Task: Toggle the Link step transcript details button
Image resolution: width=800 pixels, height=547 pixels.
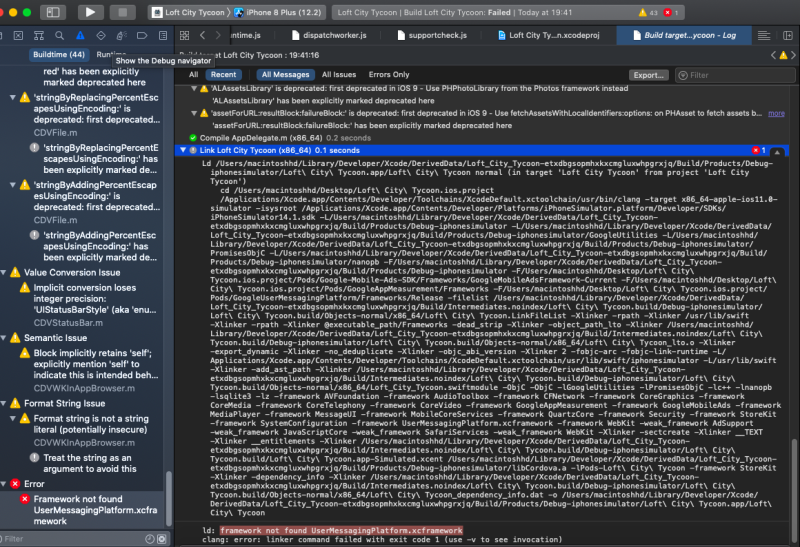Action: [777, 152]
